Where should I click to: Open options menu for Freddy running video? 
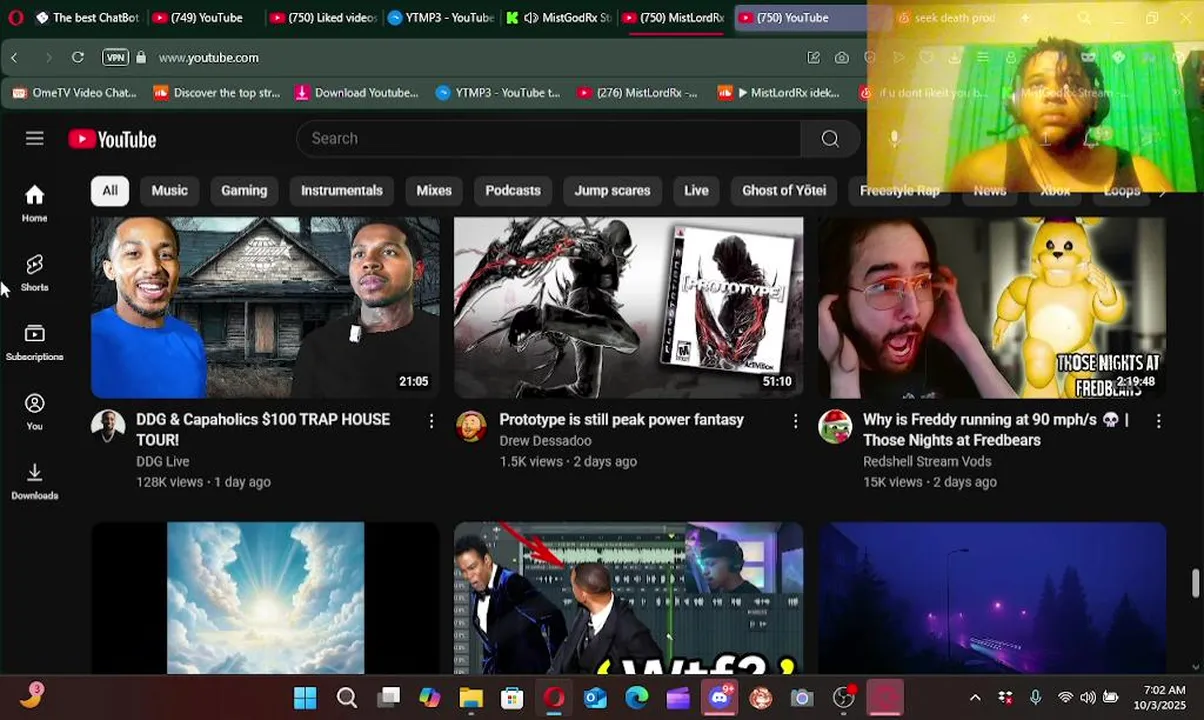point(1159,422)
